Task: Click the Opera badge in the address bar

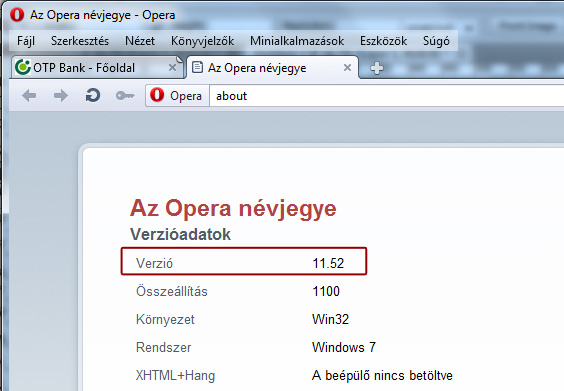Action: (x=177, y=96)
